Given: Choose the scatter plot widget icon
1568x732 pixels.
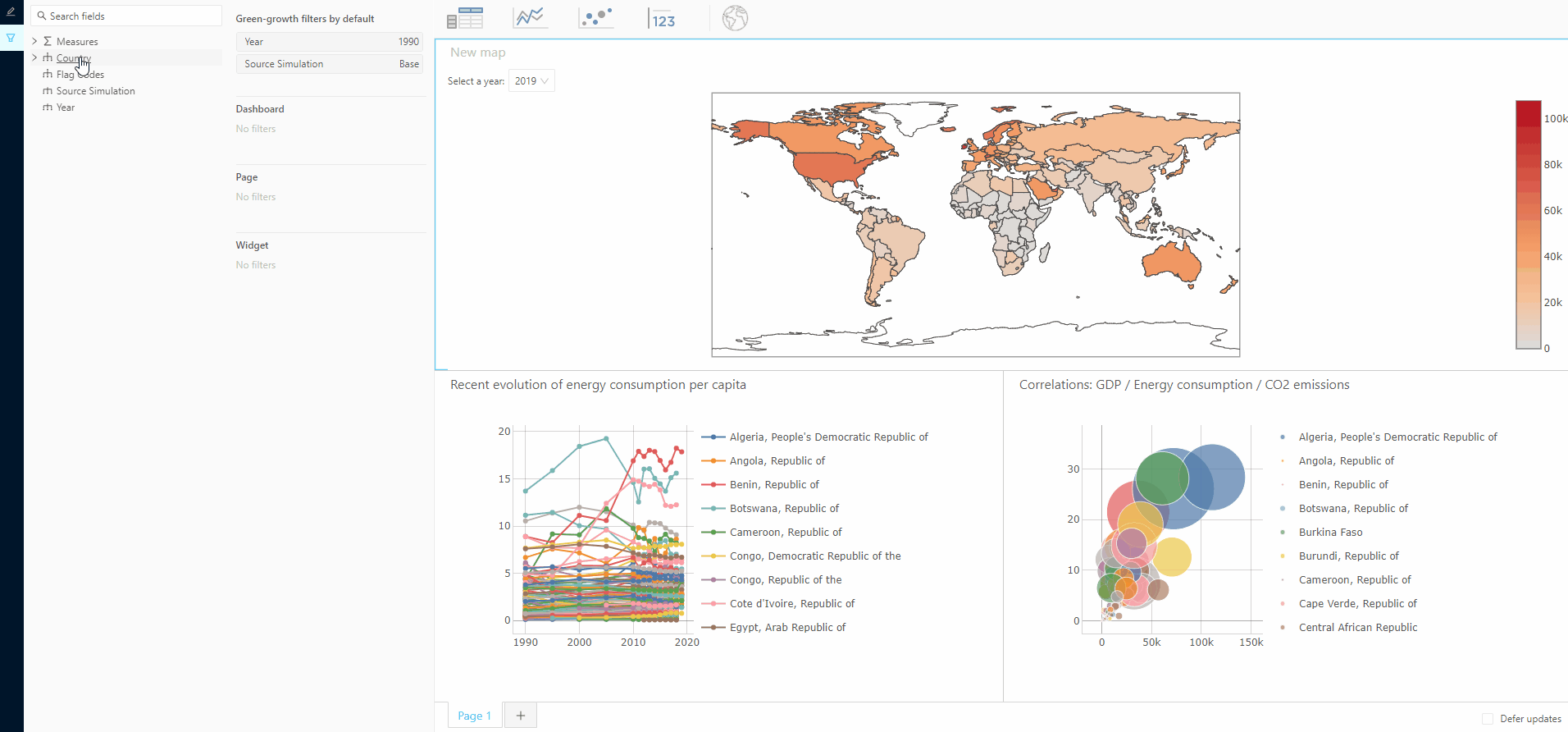Looking at the screenshot, I should pyautogui.click(x=596, y=18).
